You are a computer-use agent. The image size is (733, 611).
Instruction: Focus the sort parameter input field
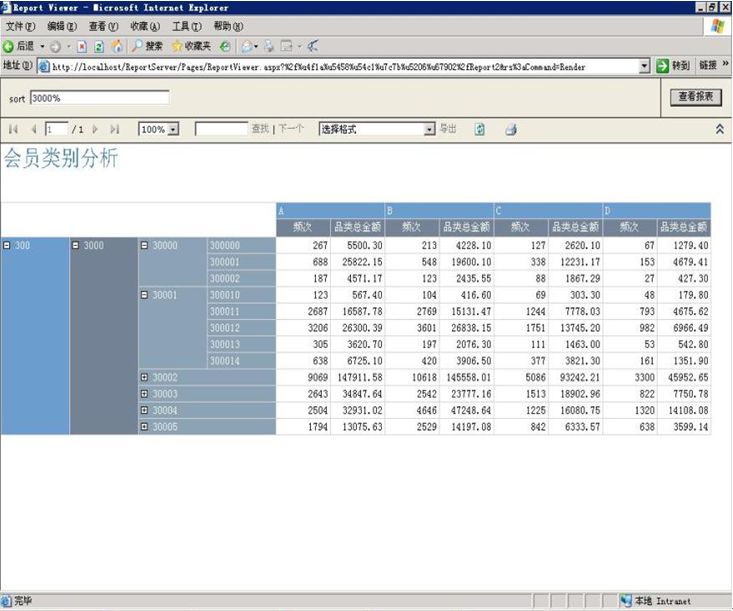pyautogui.click(x=100, y=98)
